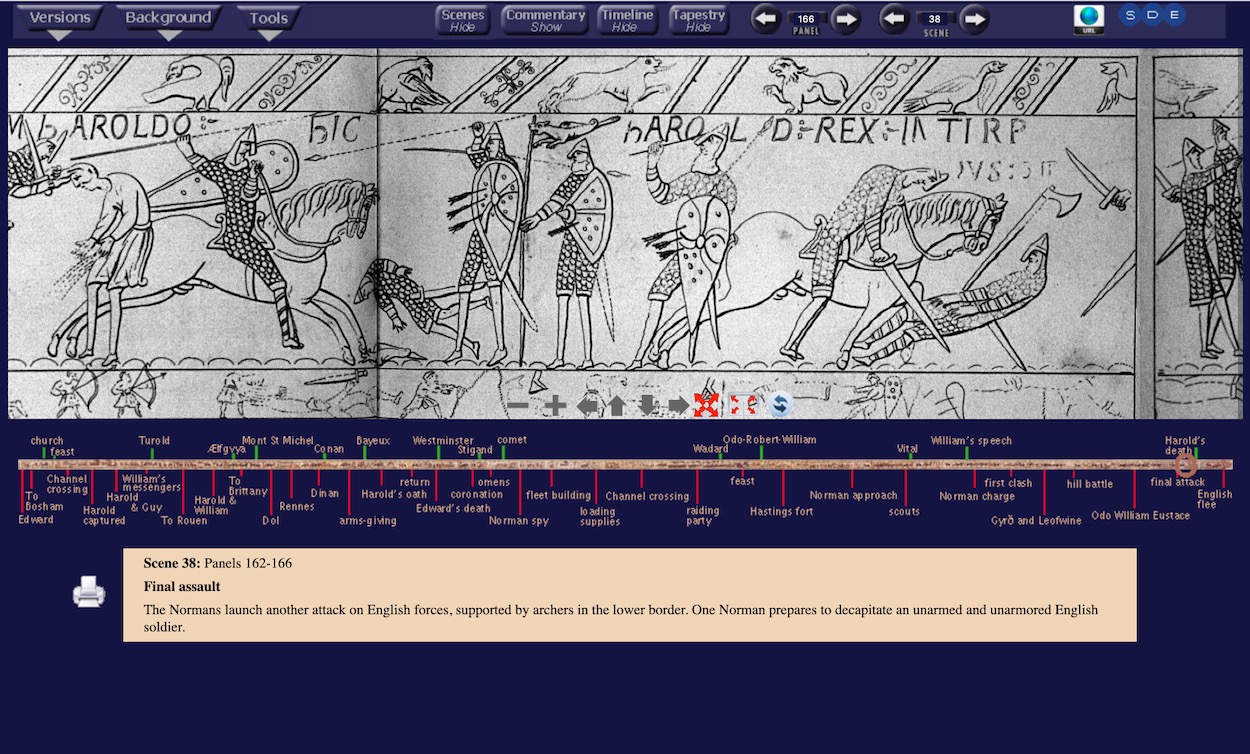Click the scene number 38 field
Image resolution: width=1250 pixels, height=754 pixels.
pos(934,19)
